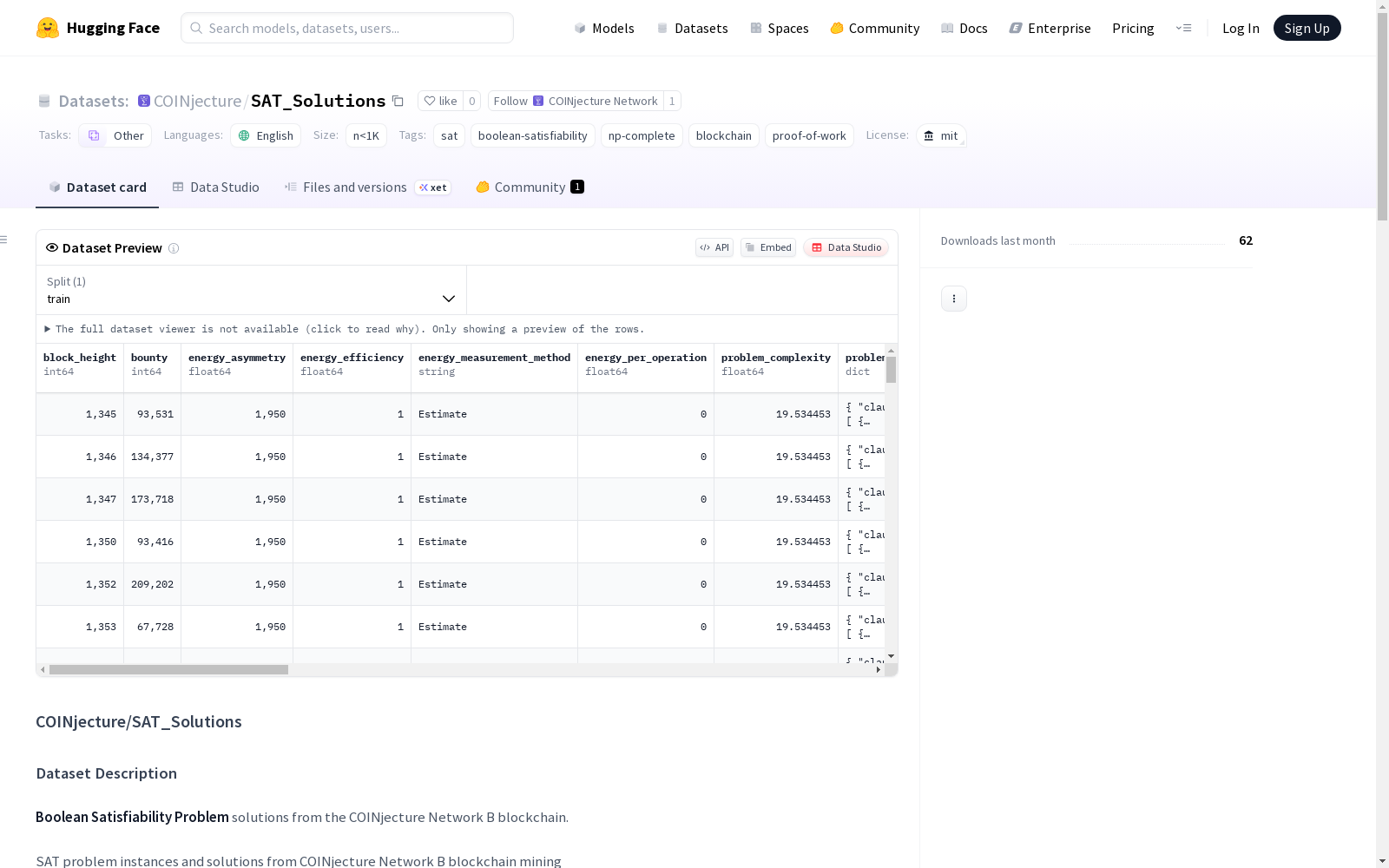The width and height of the screenshot is (1389, 868).
Task: Select the bounty cell 173,718
Action: click(x=153, y=499)
